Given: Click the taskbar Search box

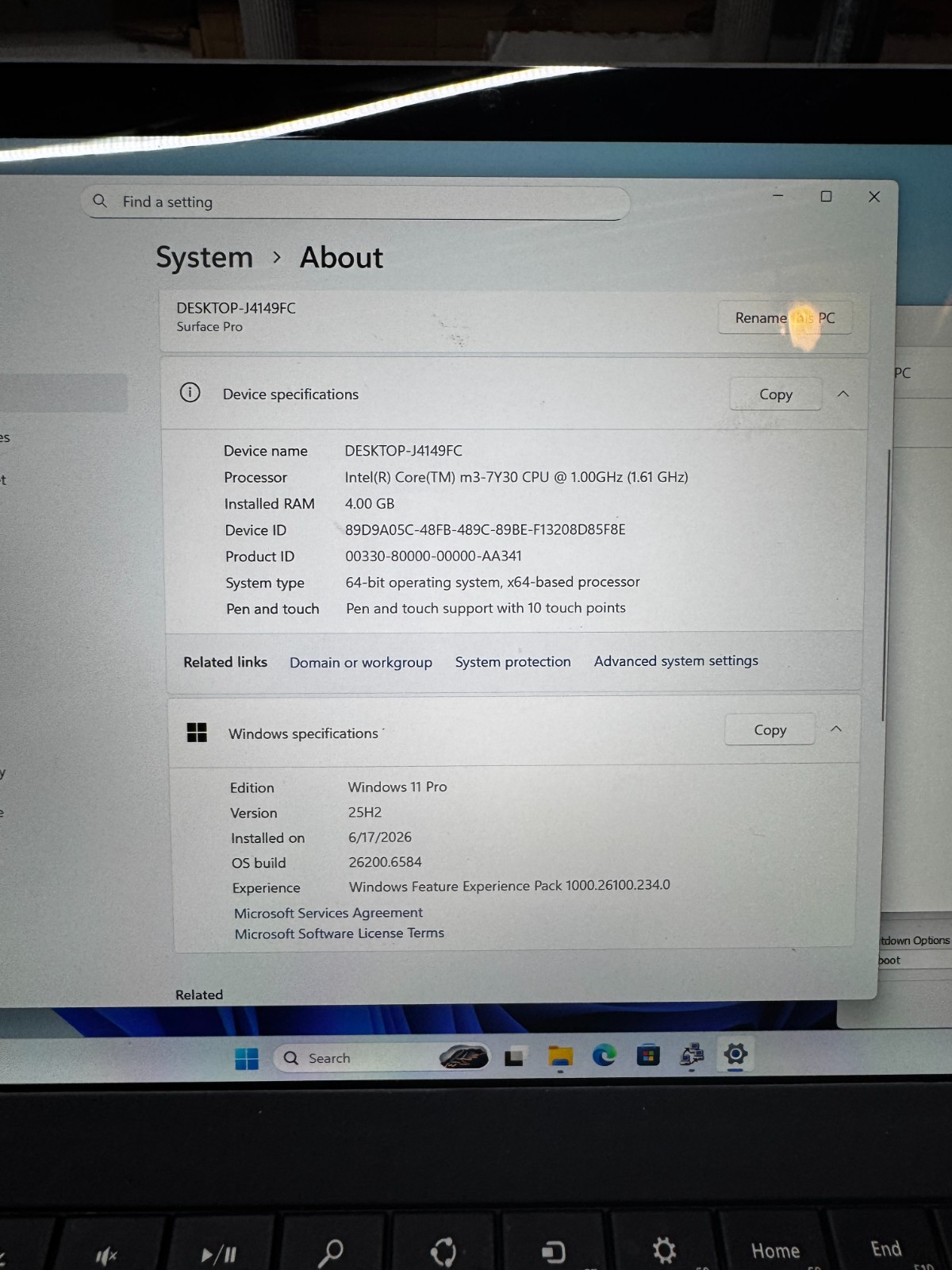Looking at the screenshot, I should point(382,1058).
